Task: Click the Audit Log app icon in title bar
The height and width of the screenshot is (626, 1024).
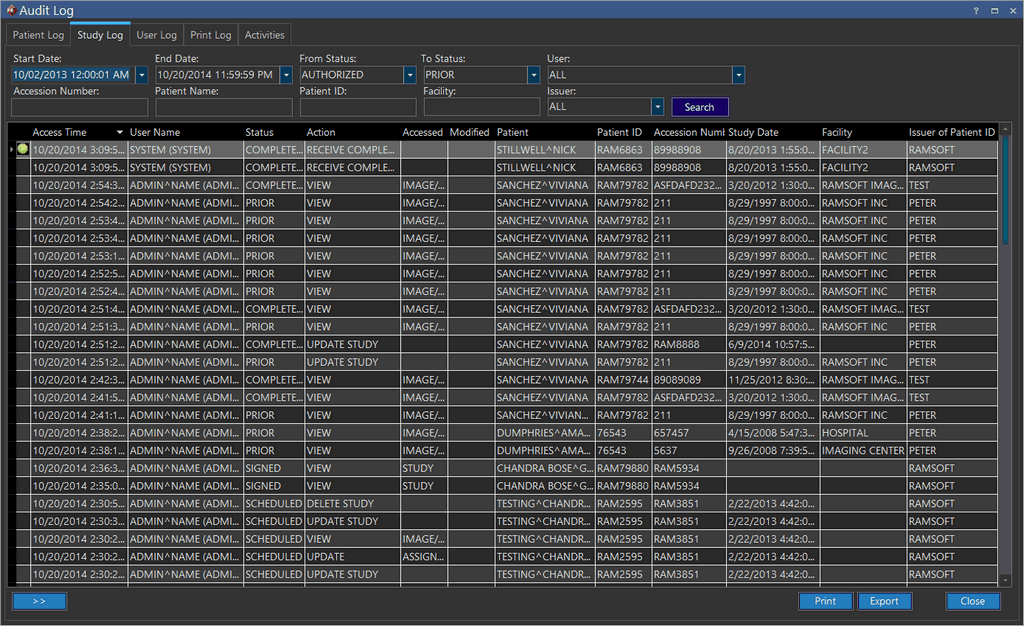Action: (10, 10)
